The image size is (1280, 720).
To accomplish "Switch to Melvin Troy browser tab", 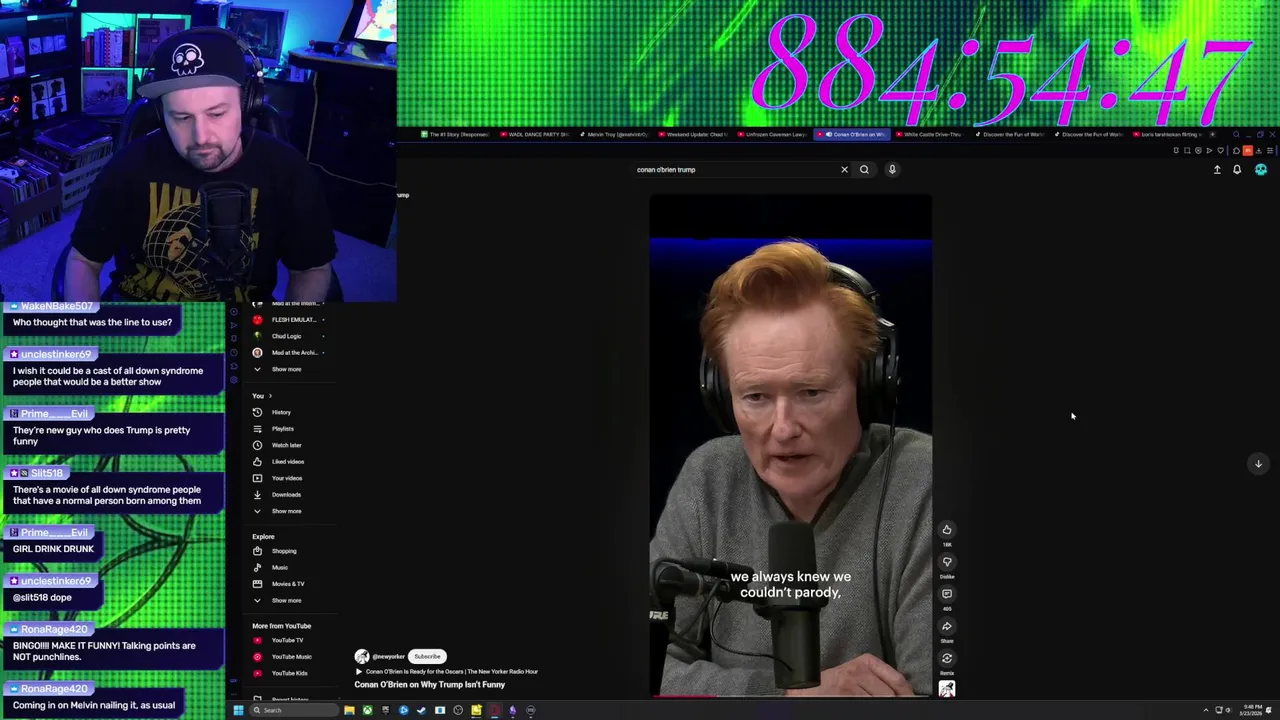I will (x=612, y=134).
